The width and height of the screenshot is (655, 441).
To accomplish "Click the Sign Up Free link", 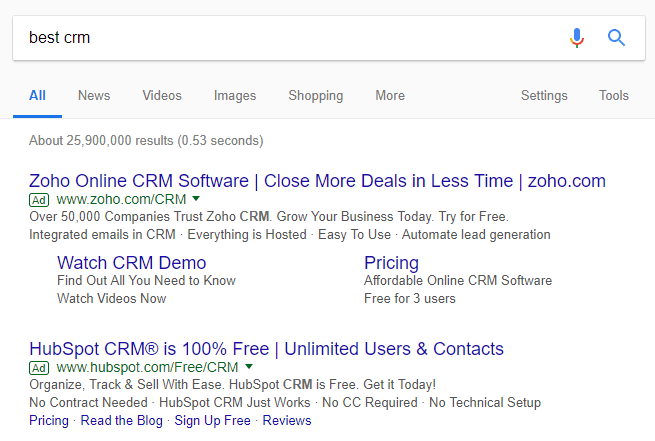I will pyautogui.click(x=213, y=421).
